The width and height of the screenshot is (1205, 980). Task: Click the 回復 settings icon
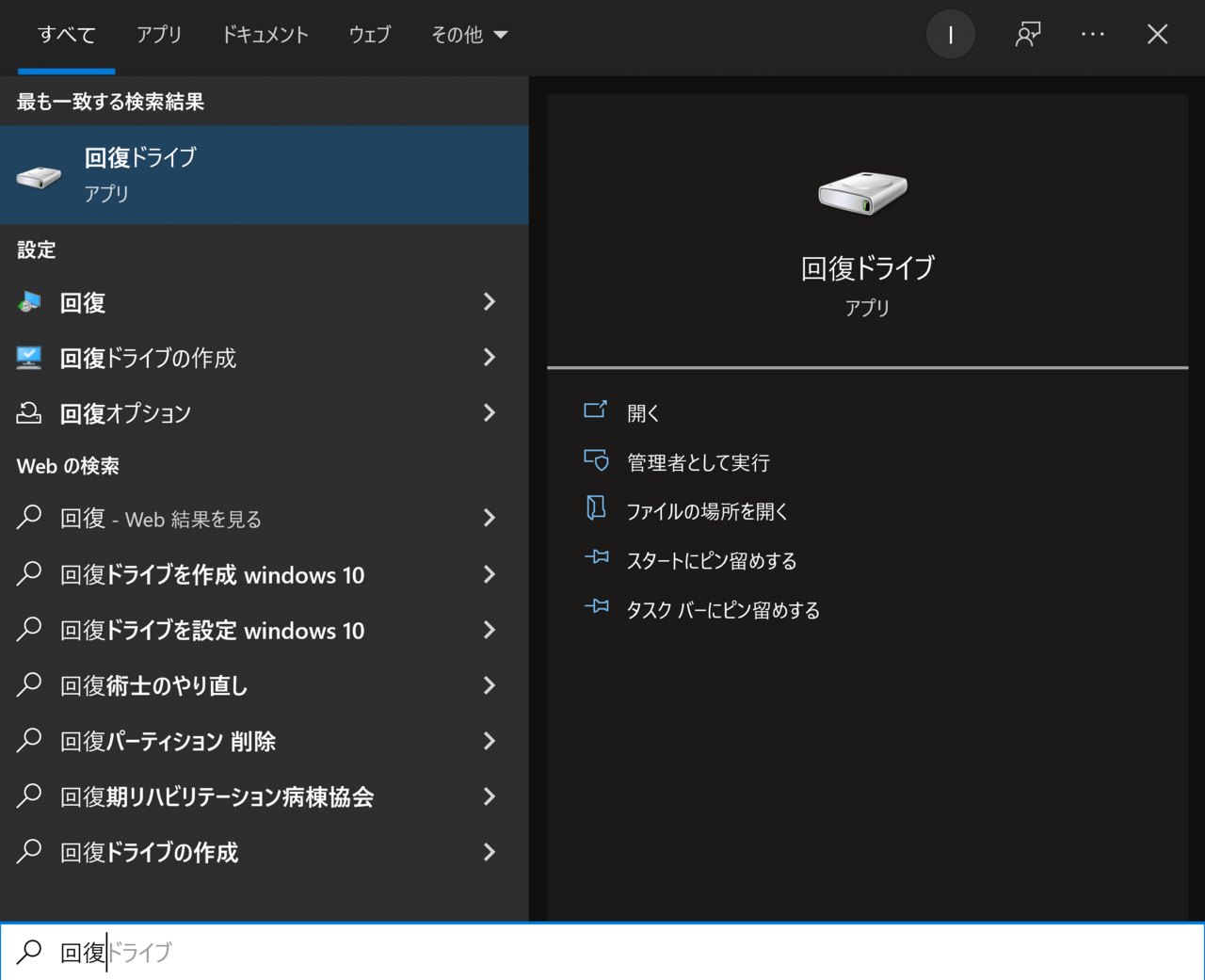29,302
